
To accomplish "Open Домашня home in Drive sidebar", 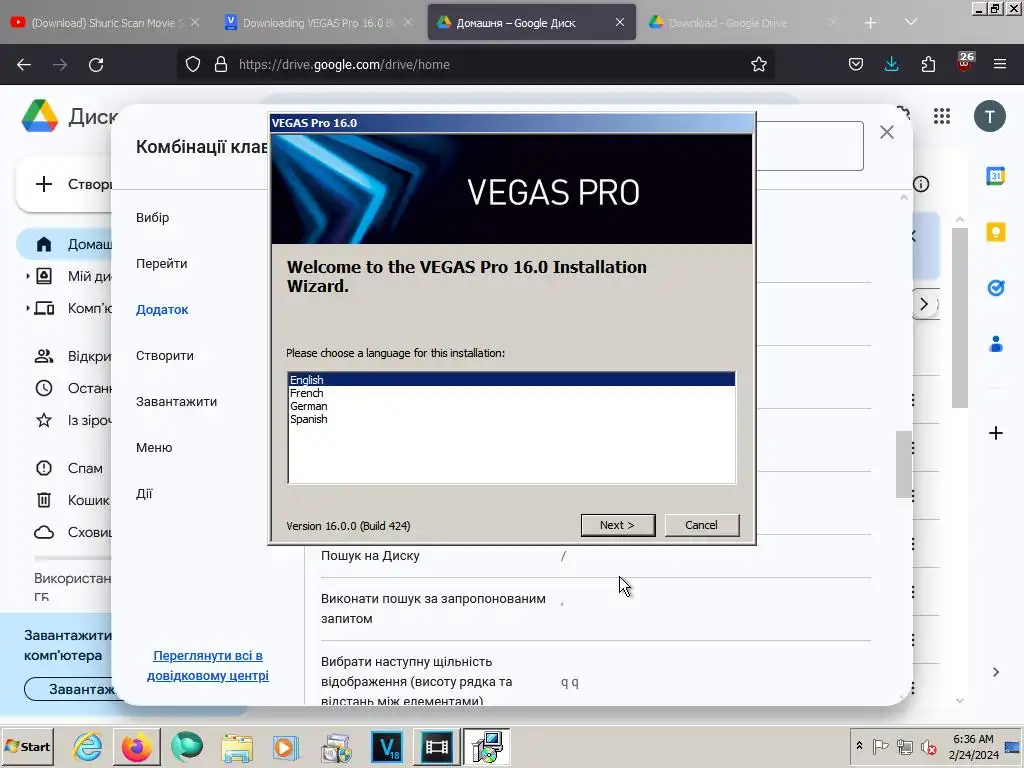I will (x=65, y=244).
